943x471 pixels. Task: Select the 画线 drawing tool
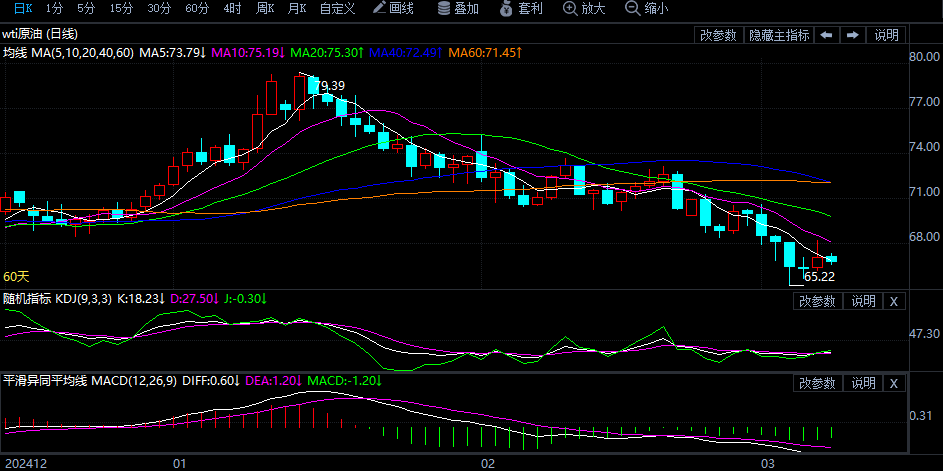[x=393, y=9]
